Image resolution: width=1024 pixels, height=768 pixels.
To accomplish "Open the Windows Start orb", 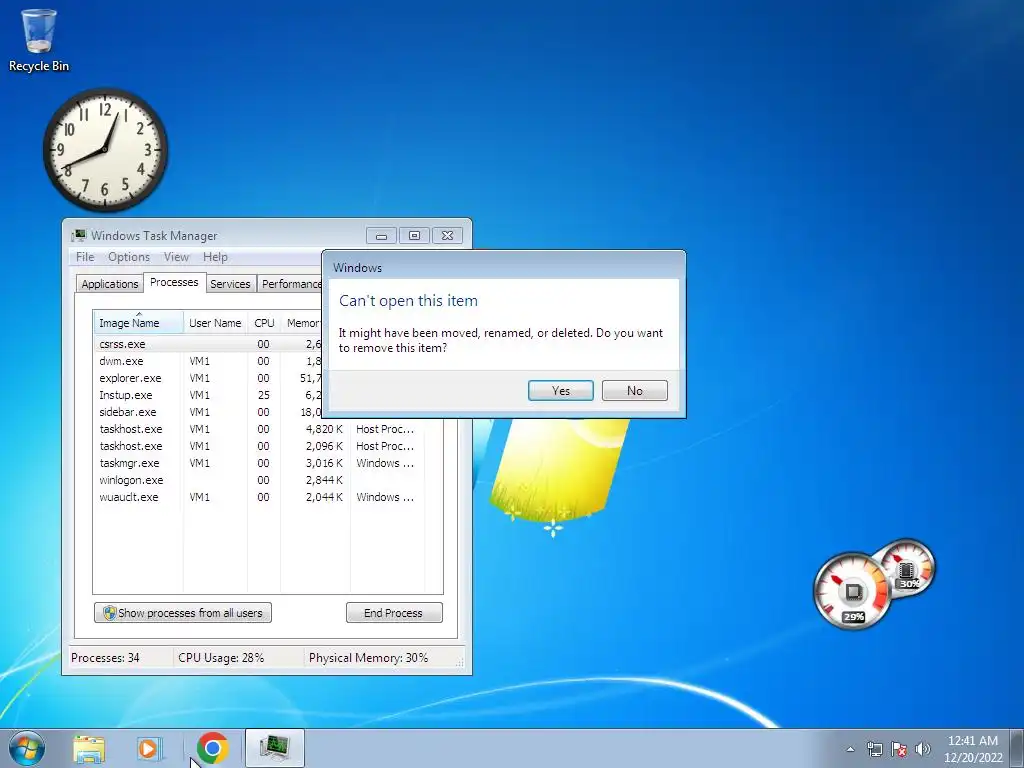I will [x=27, y=748].
